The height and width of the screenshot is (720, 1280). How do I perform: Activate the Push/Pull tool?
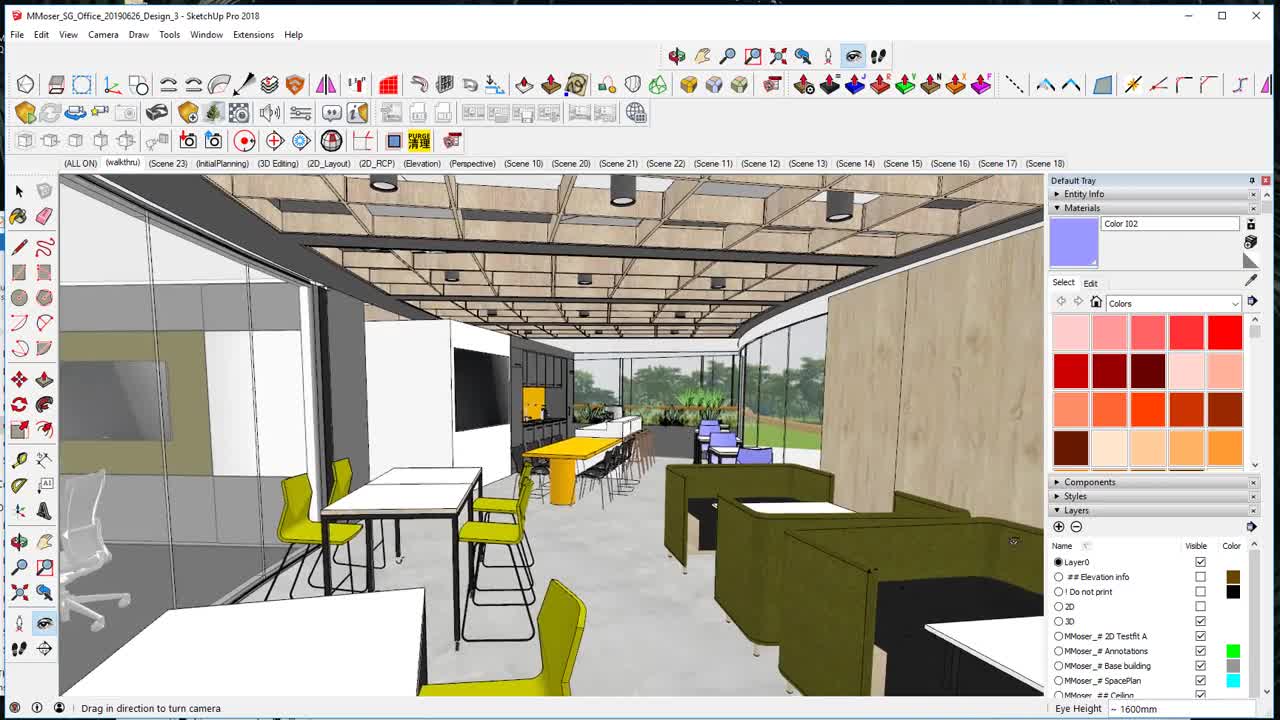44,379
